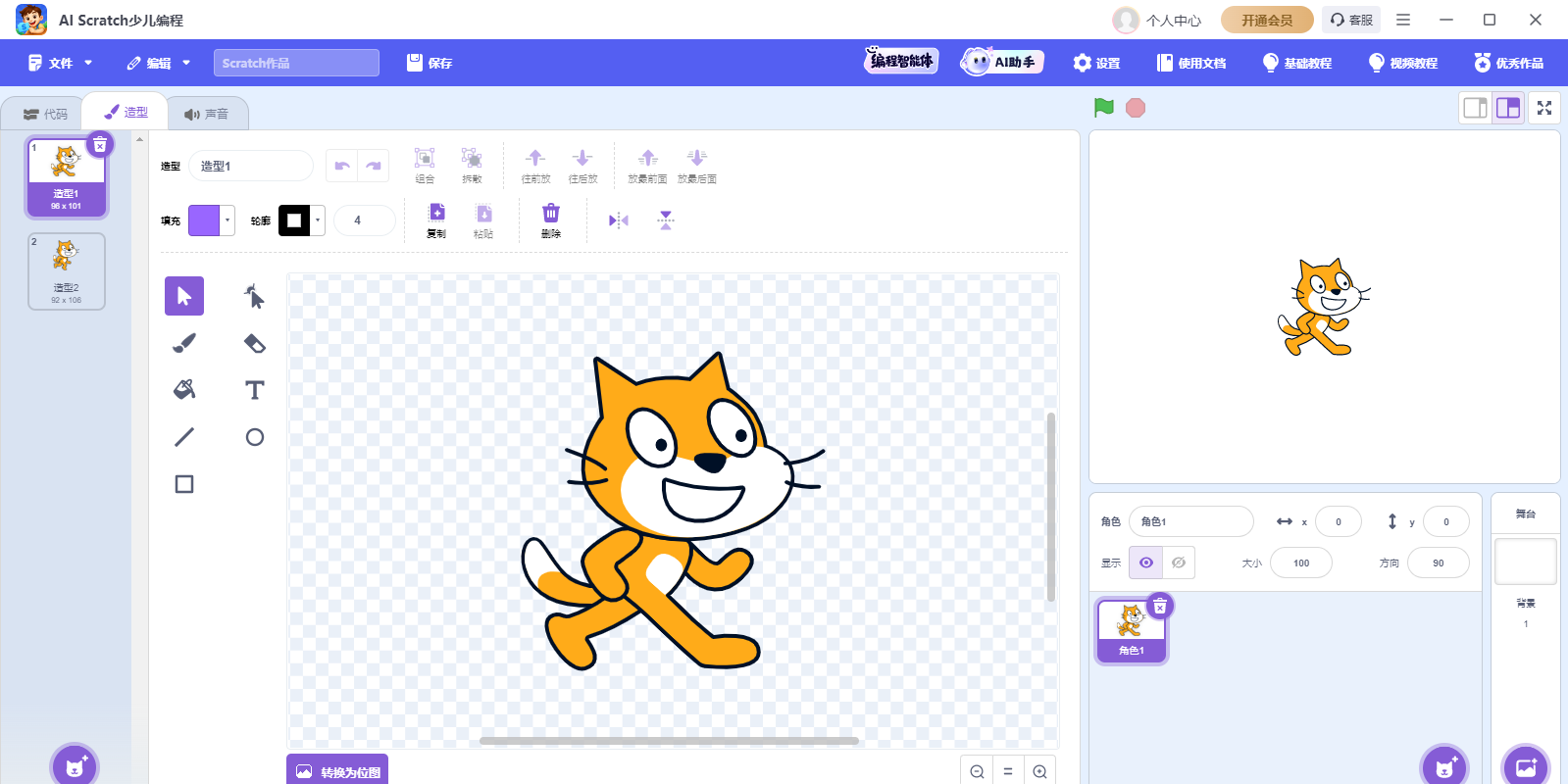Viewport: 1568px width, 784px height.
Task: Switch to the 声音 tab
Action: [207, 114]
